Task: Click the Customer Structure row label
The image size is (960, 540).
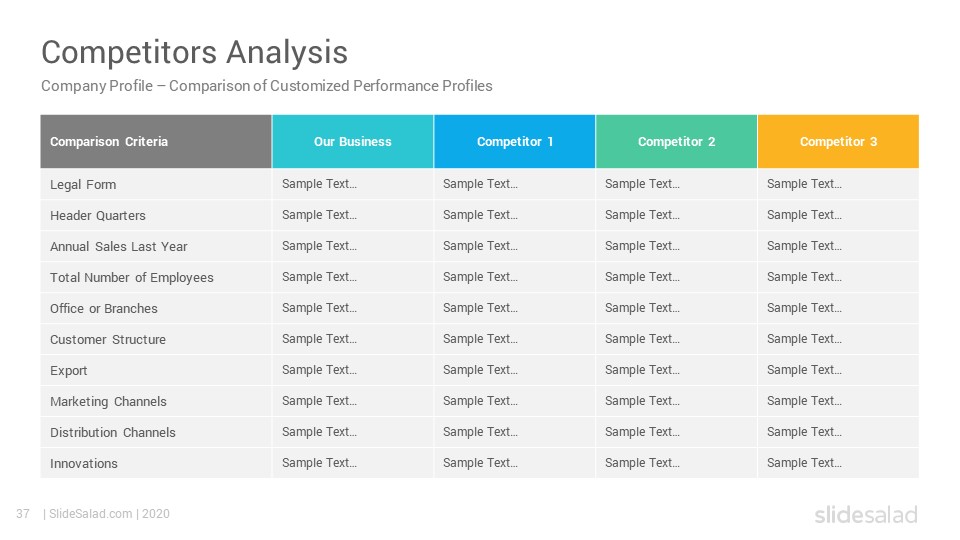Action: (x=108, y=340)
